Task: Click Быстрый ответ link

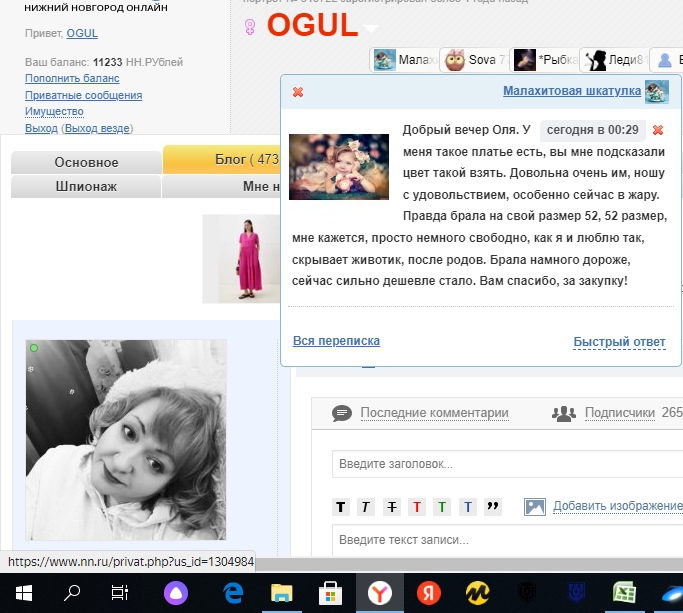Action: tap(619, 342)
